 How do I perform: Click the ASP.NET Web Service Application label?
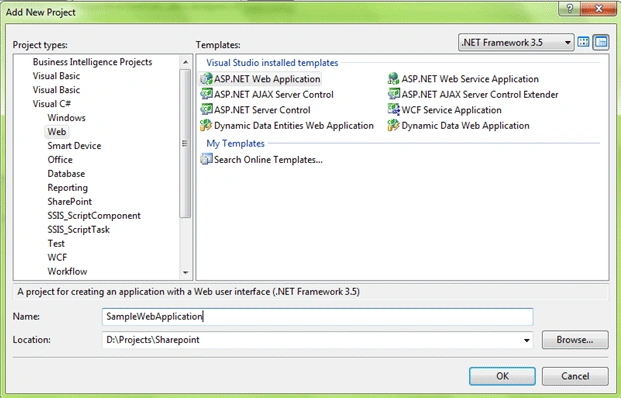tap(470, 79)
